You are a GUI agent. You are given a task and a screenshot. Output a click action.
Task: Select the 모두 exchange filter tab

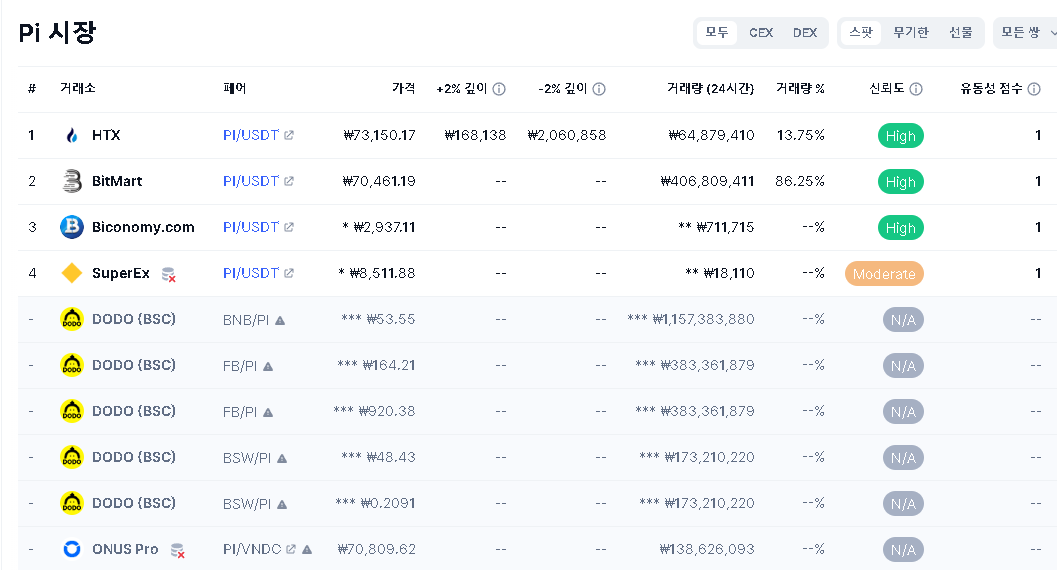(717, 32)
